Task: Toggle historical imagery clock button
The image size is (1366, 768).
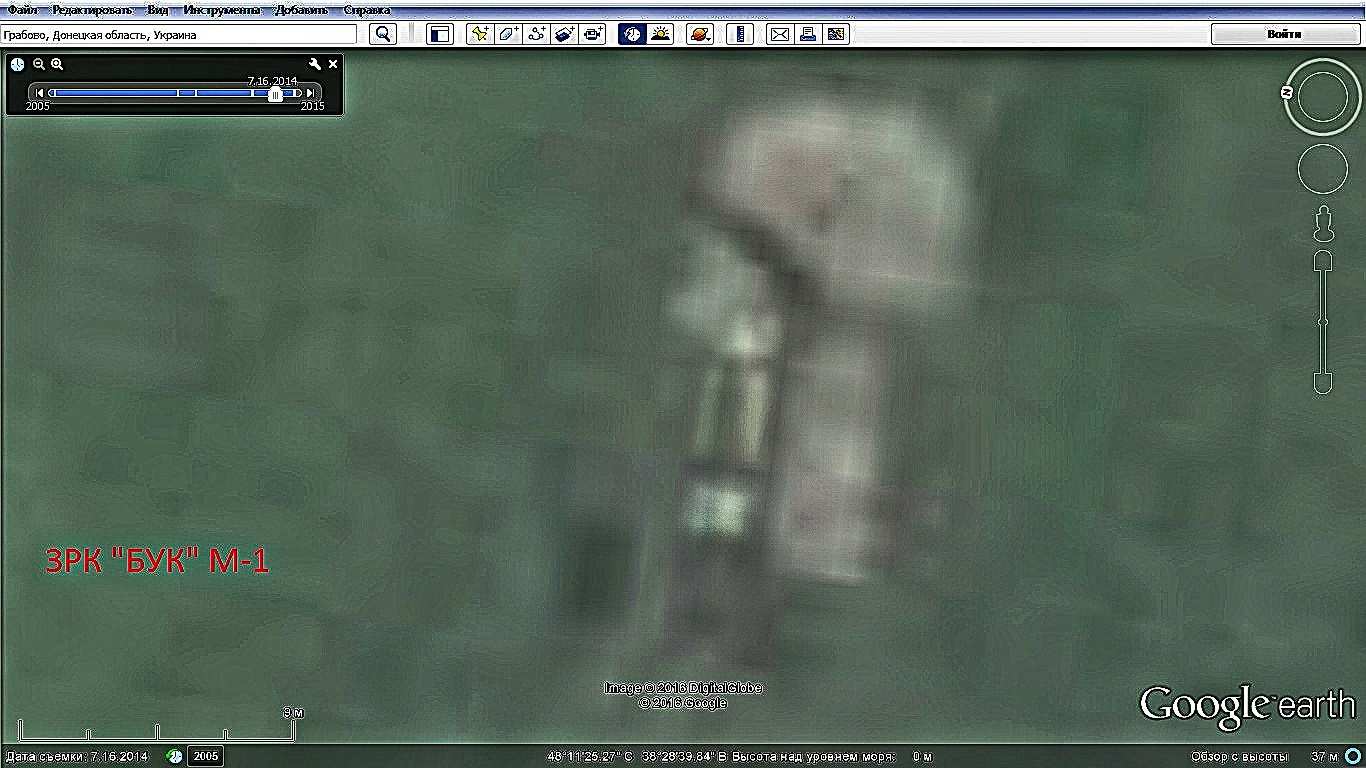Action: [631, 34]
